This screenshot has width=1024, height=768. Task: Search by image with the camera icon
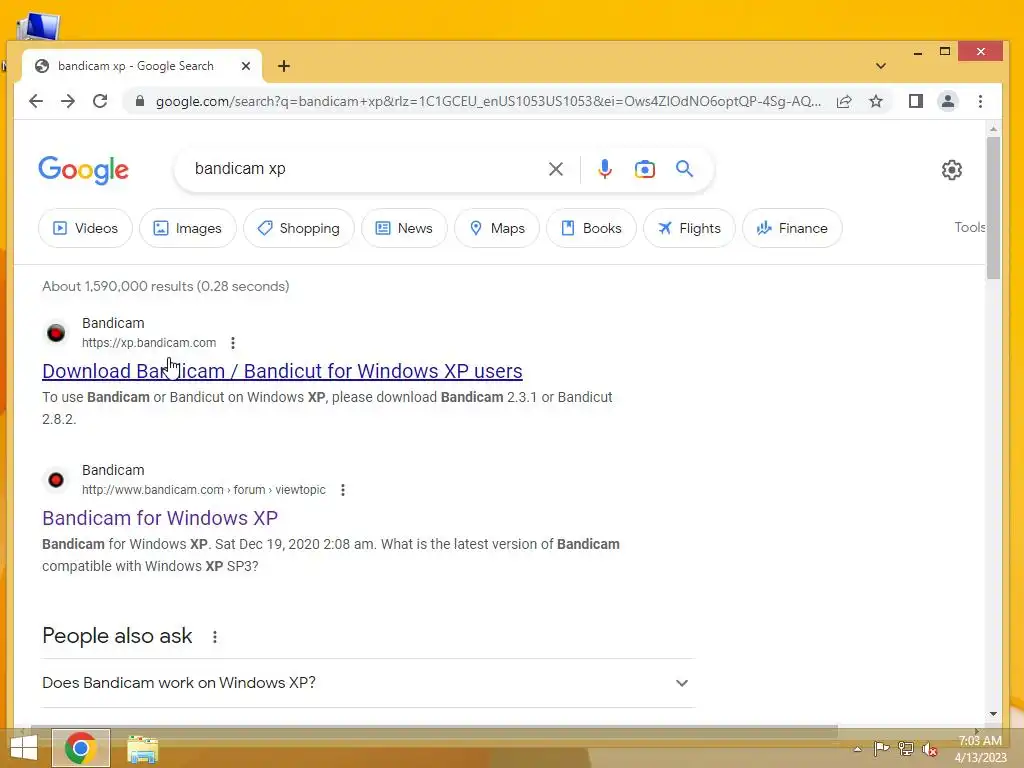click(645, 169)
